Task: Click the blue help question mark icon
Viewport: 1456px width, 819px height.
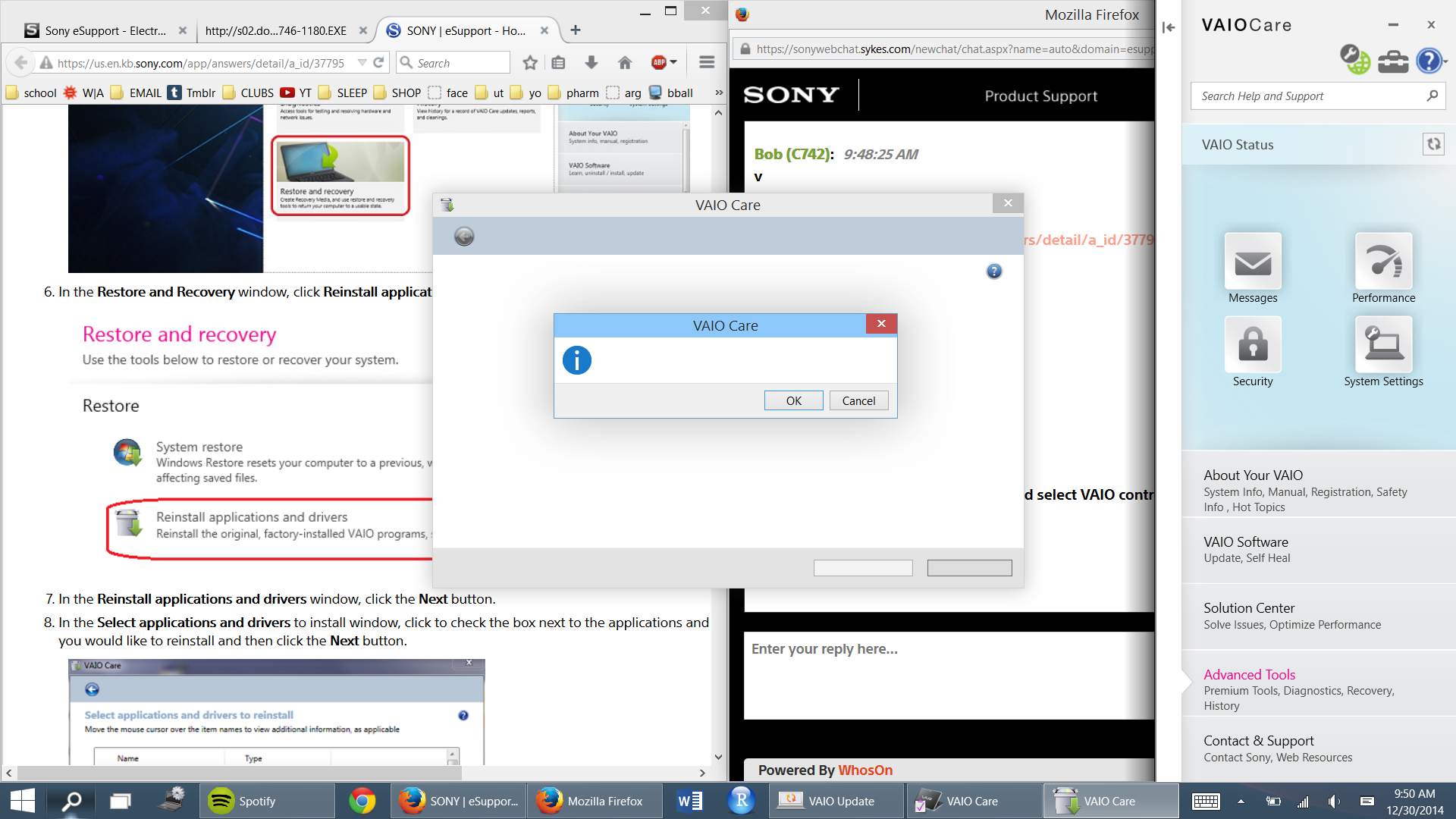Action: (1428, 61)
